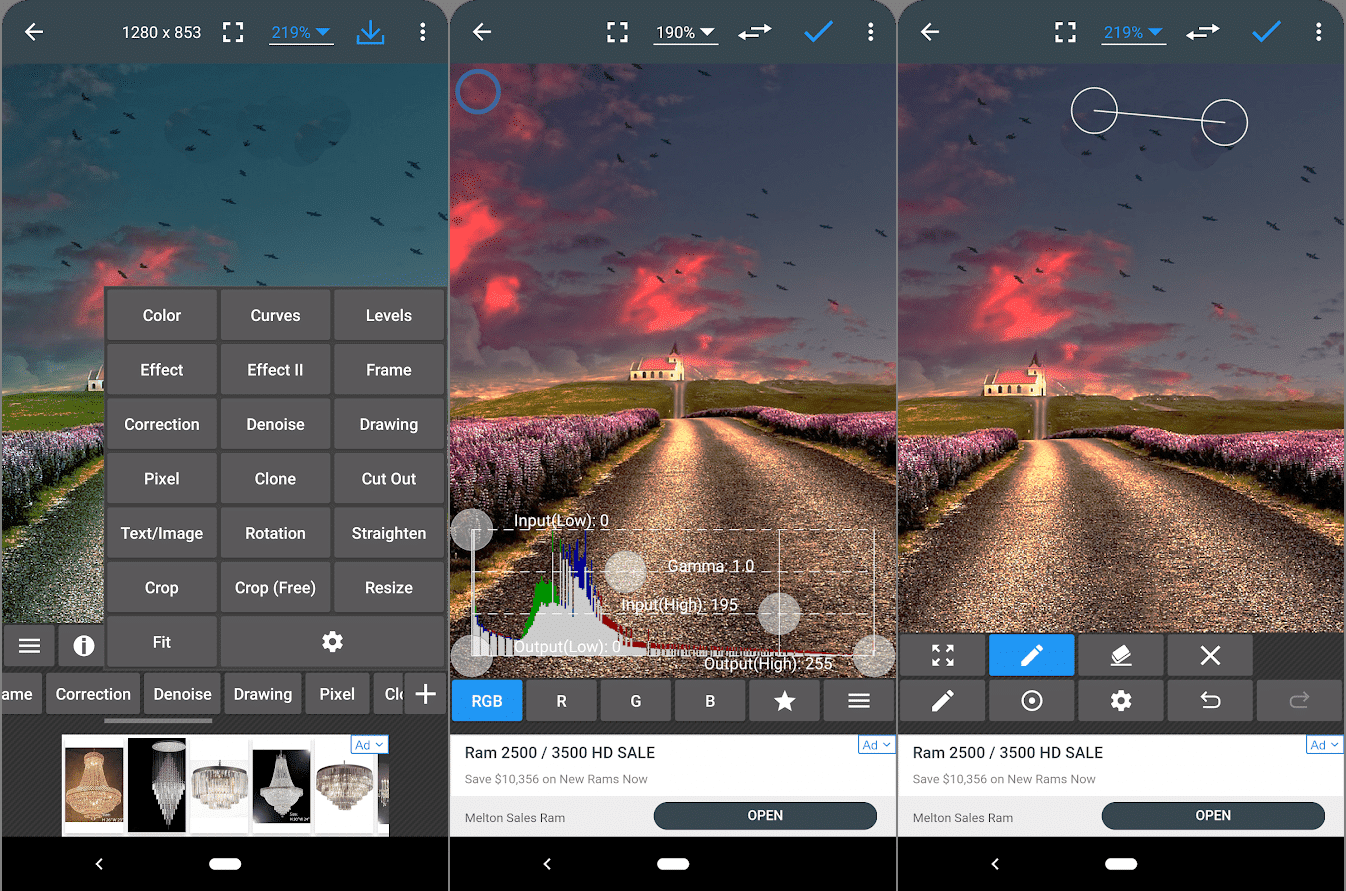Click the Input(High) levels handle
Screen dimensions: 1346x891
click(x=779, y=614)
